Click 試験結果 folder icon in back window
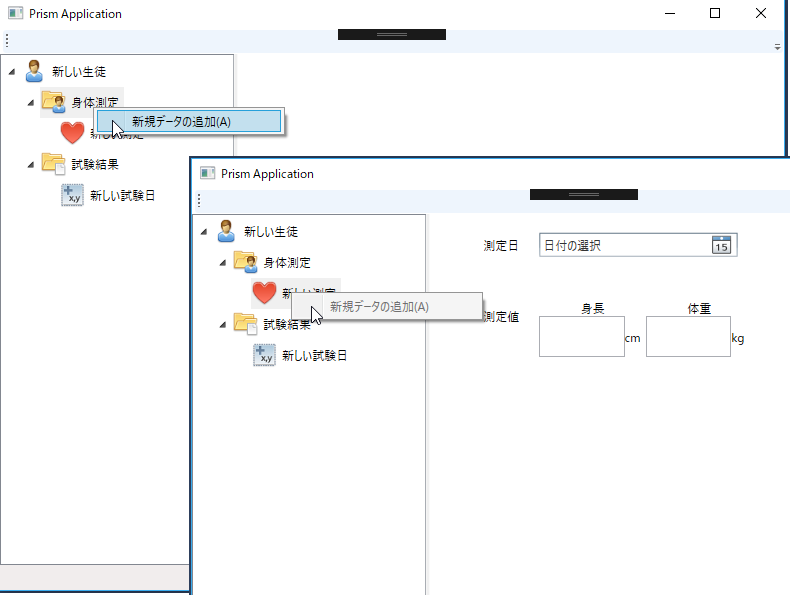Image resolution: width=790 pixels, height=595 pixels. tap(53, 164)
